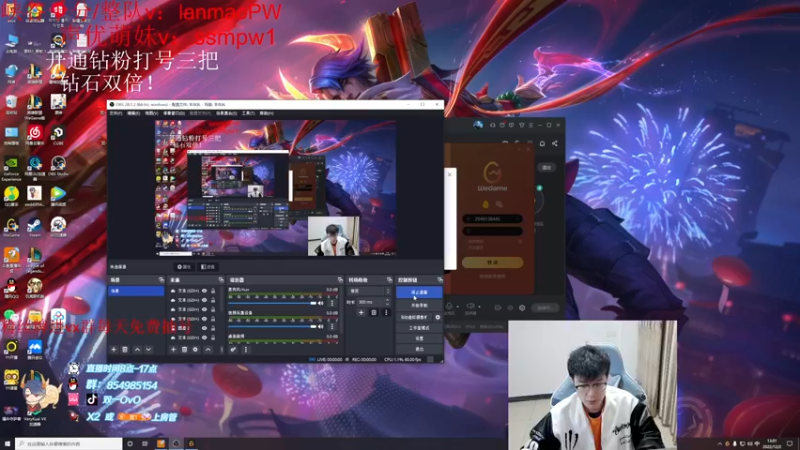Open OBS 设置 from controls dock

[x=419, y=339]
